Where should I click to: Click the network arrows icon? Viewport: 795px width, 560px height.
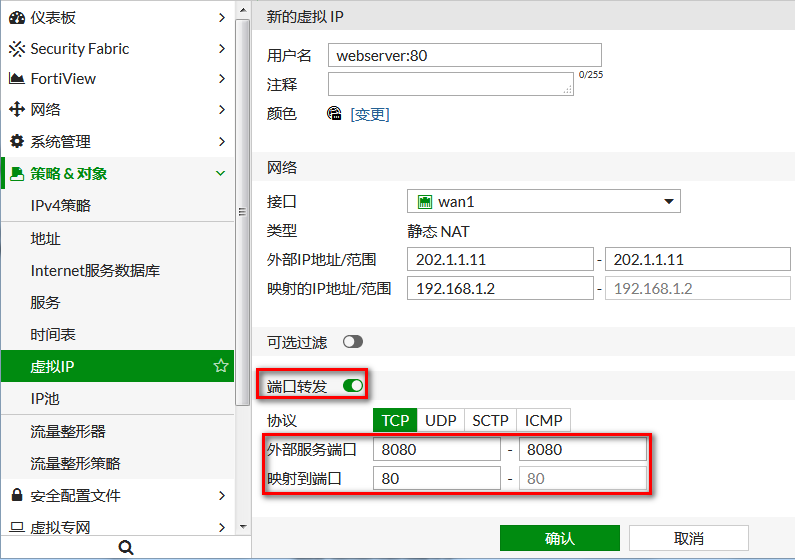click(17, 109)
